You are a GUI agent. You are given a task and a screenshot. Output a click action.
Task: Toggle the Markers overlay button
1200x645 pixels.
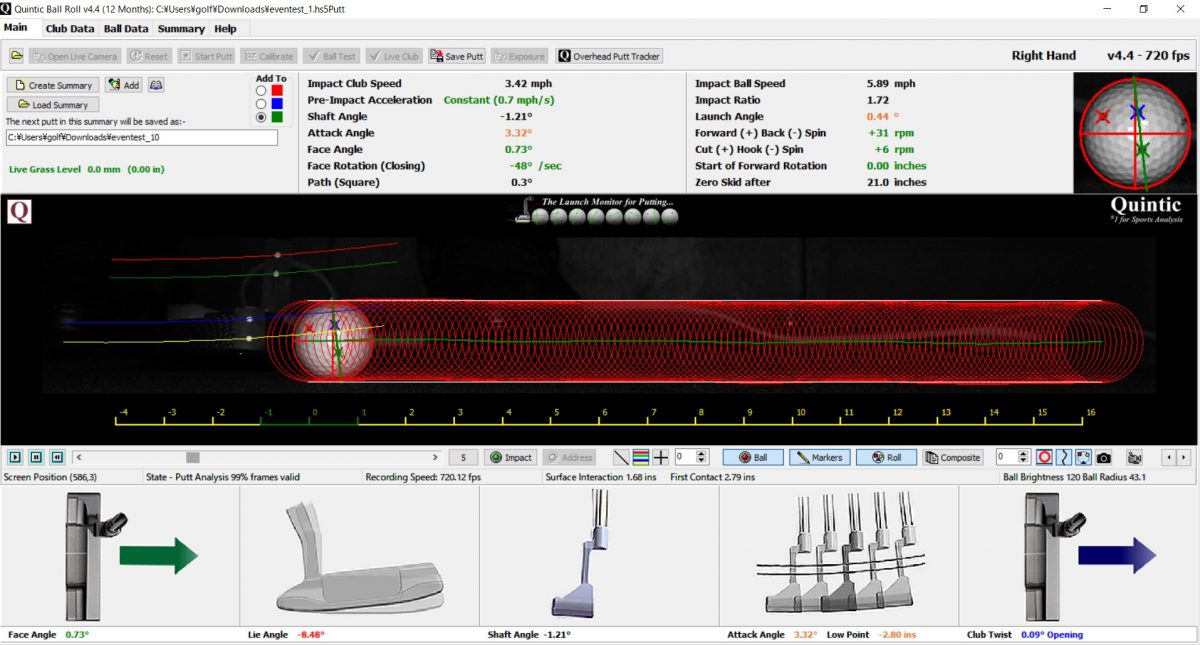pos(819,457)
